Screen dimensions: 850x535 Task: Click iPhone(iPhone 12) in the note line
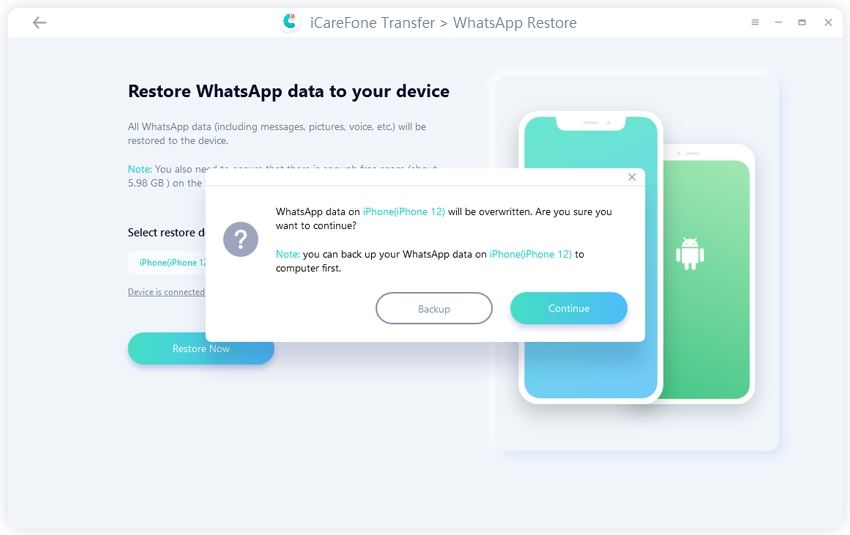click(531, 254)
